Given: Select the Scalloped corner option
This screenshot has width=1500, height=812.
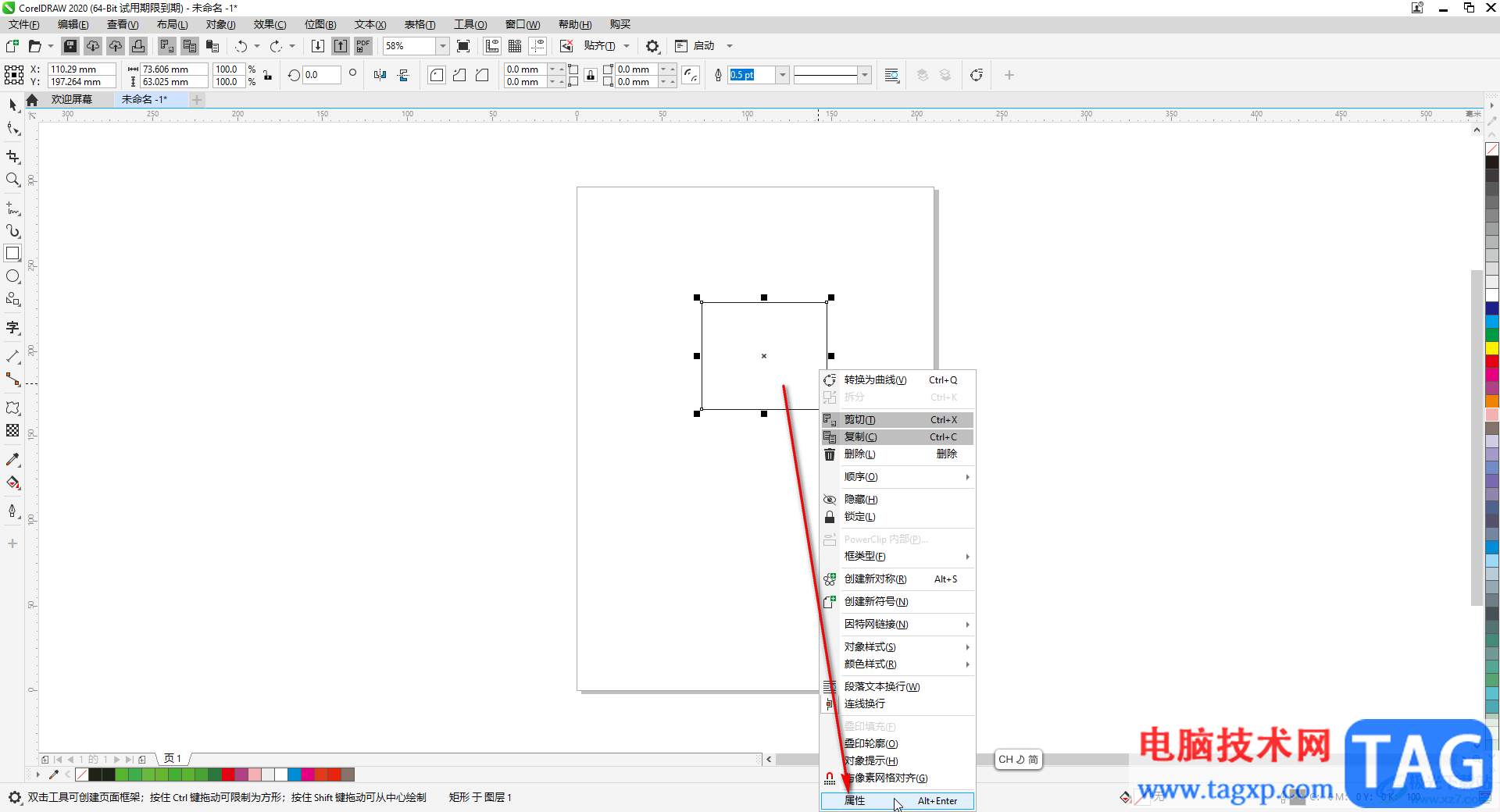Looking at the screenshot, I should [459, 75].
